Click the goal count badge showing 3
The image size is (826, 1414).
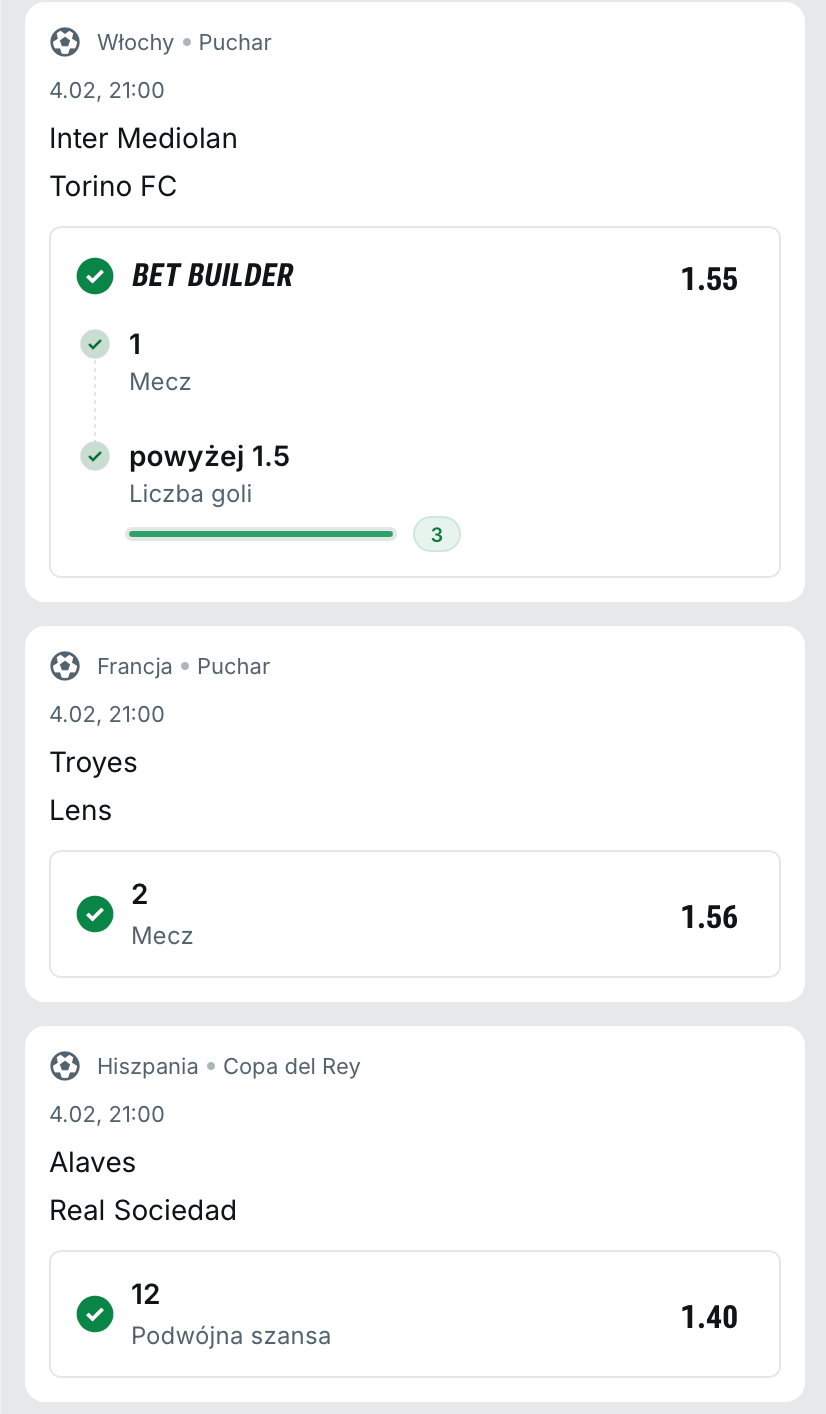click(437, 535)
